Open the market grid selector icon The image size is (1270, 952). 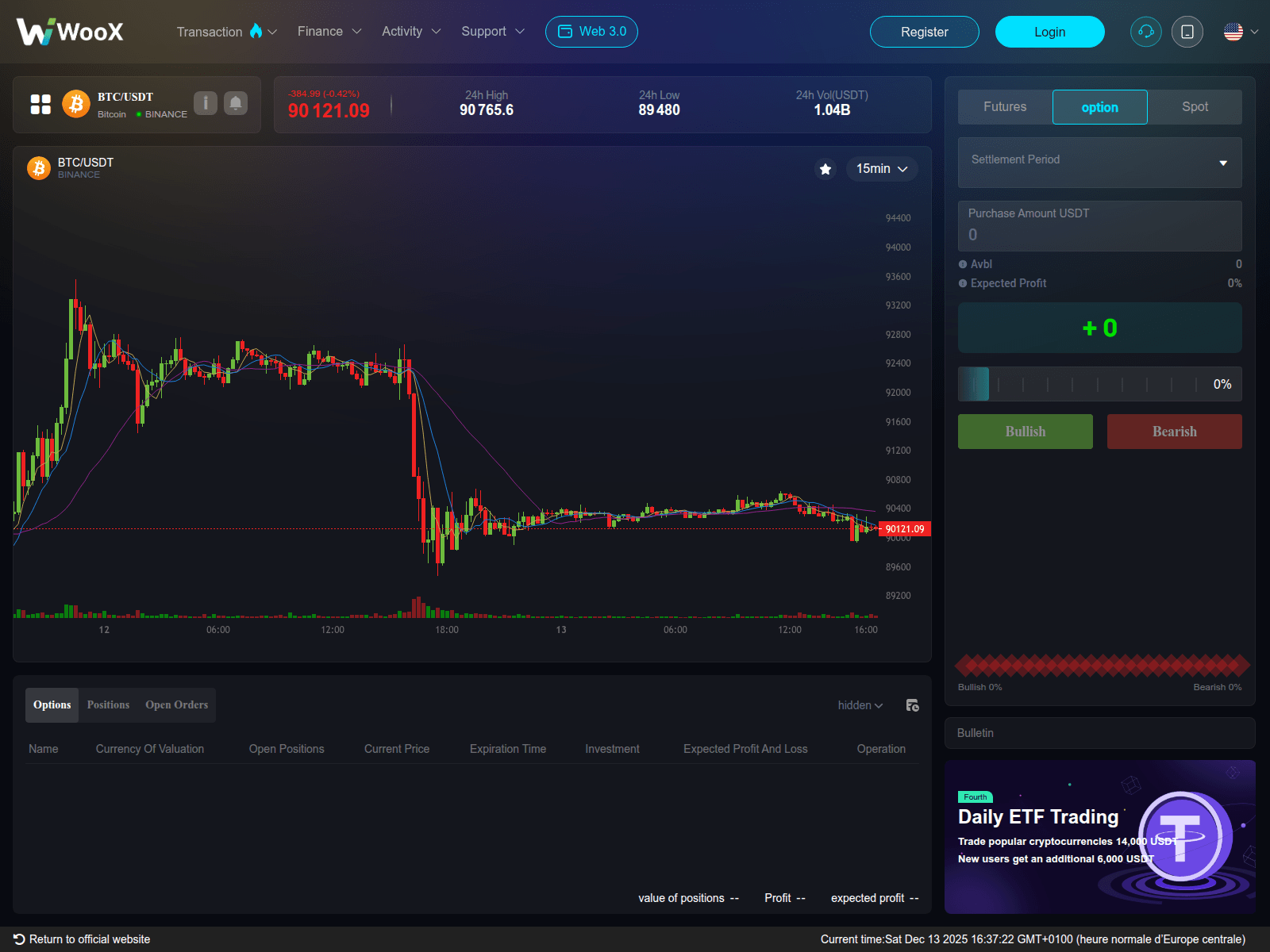tap(40, 104)
